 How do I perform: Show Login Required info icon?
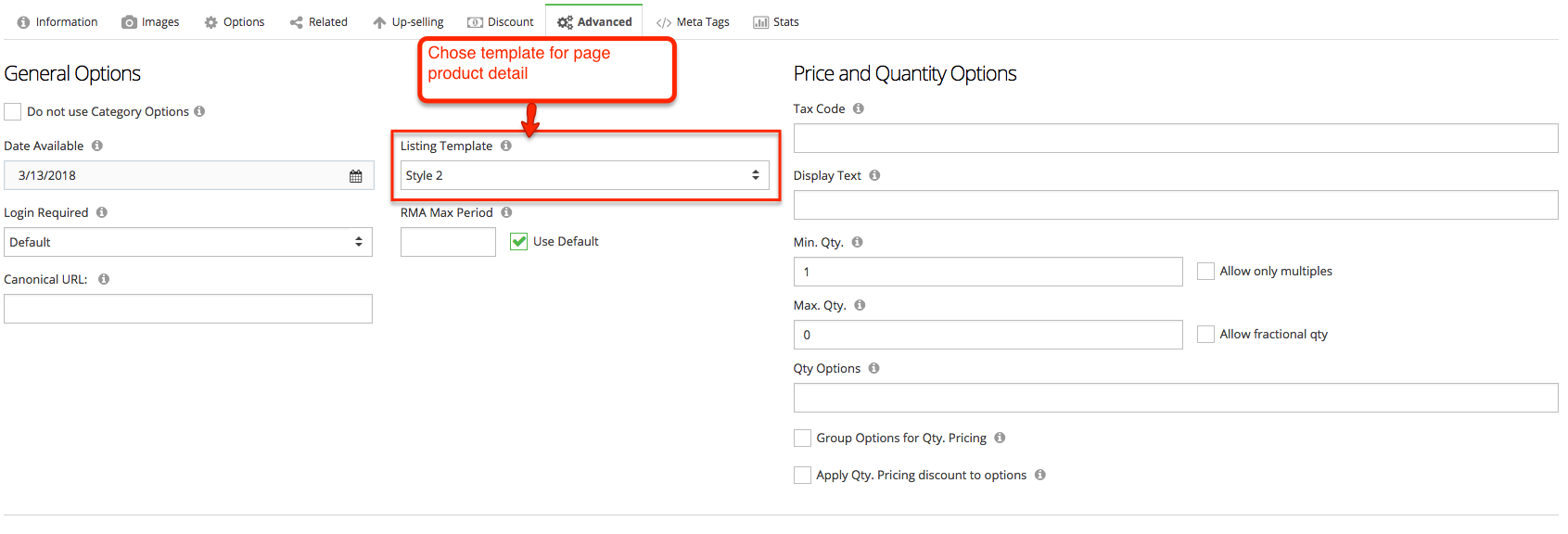click(x=102, y=212)
